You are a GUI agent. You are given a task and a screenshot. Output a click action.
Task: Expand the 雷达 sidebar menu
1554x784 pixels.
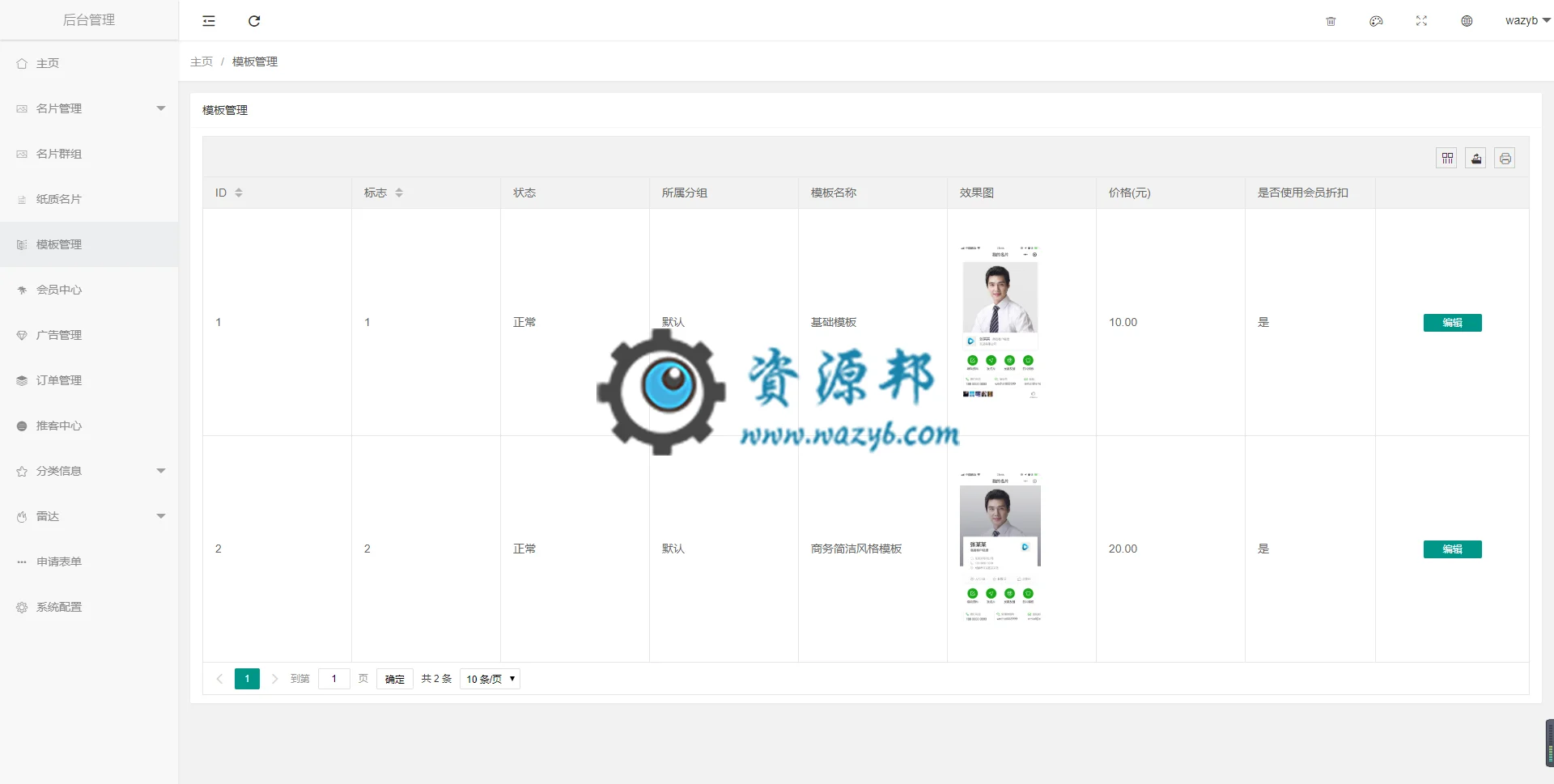89,516
